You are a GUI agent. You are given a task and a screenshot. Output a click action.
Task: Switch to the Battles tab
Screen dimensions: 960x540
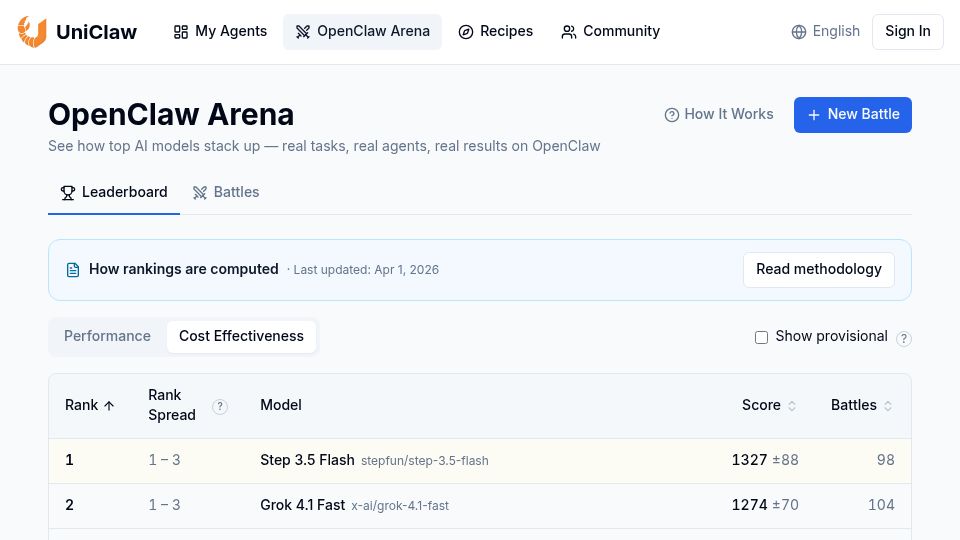coord(226,192)
